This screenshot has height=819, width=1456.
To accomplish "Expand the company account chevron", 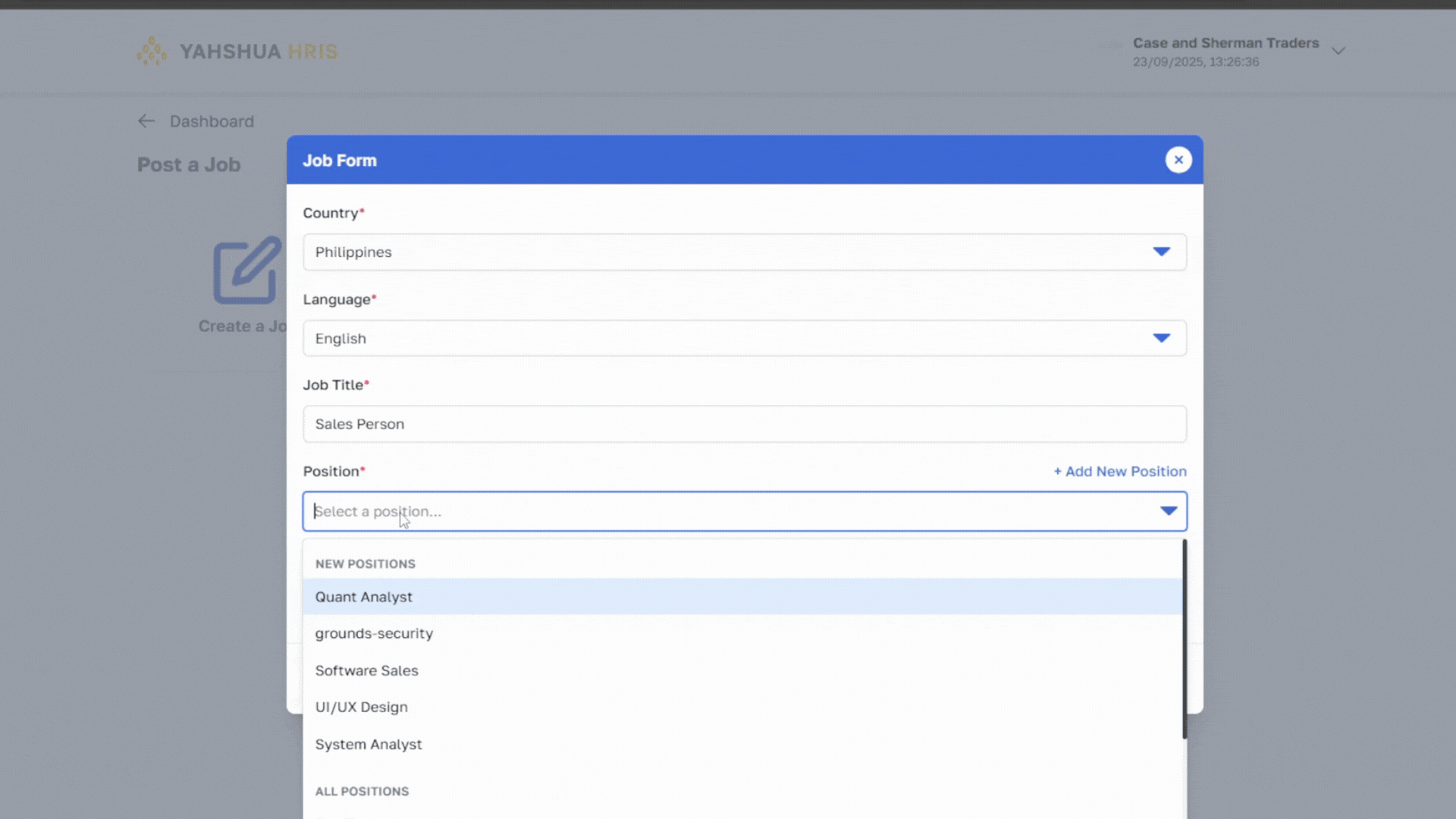I will 1338,52.
